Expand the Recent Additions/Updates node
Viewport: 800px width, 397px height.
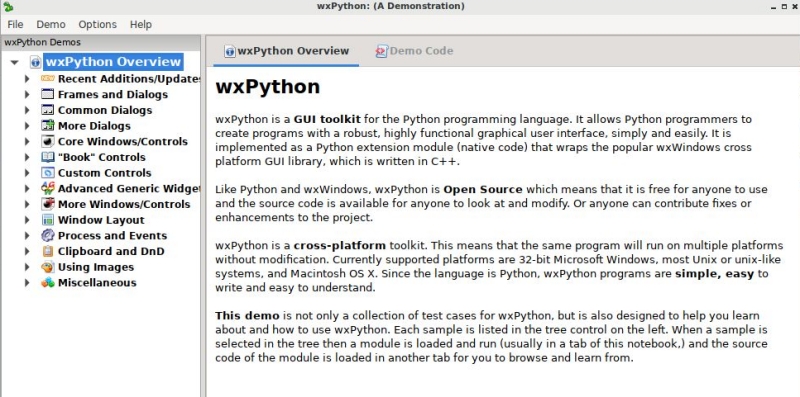27,79
